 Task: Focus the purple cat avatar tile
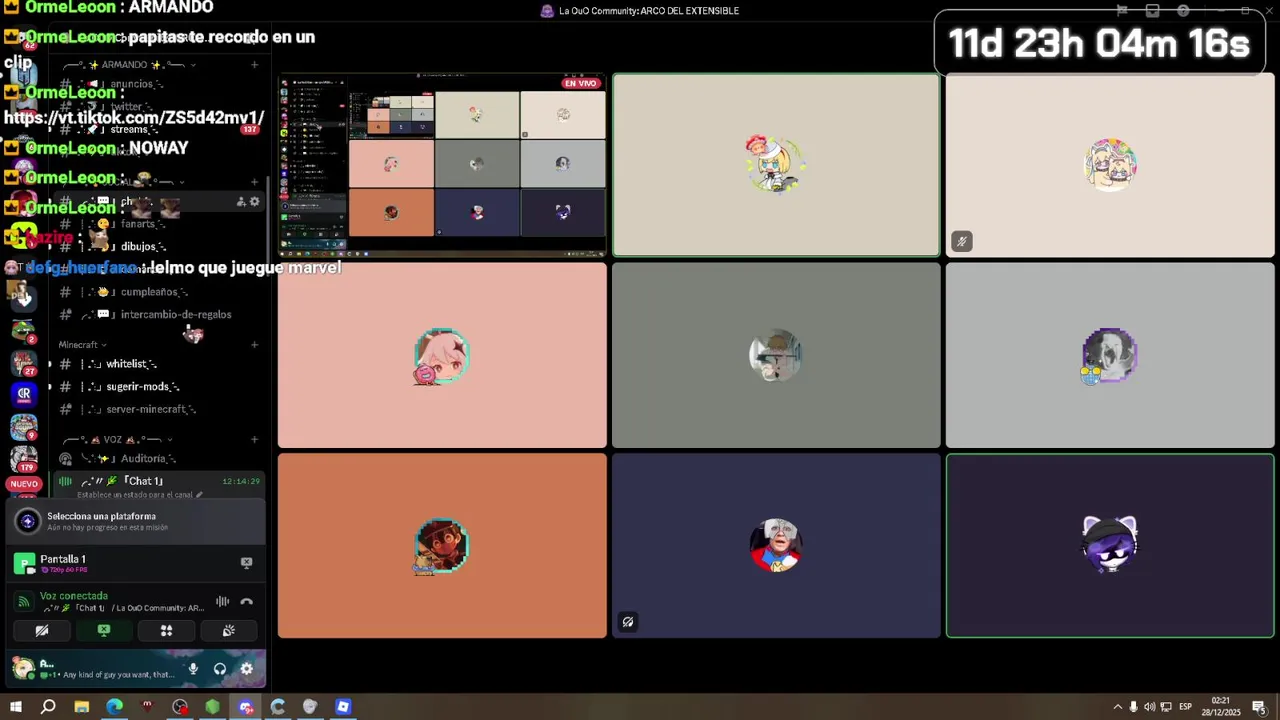pyautogui.click(x=1110, y=546)
